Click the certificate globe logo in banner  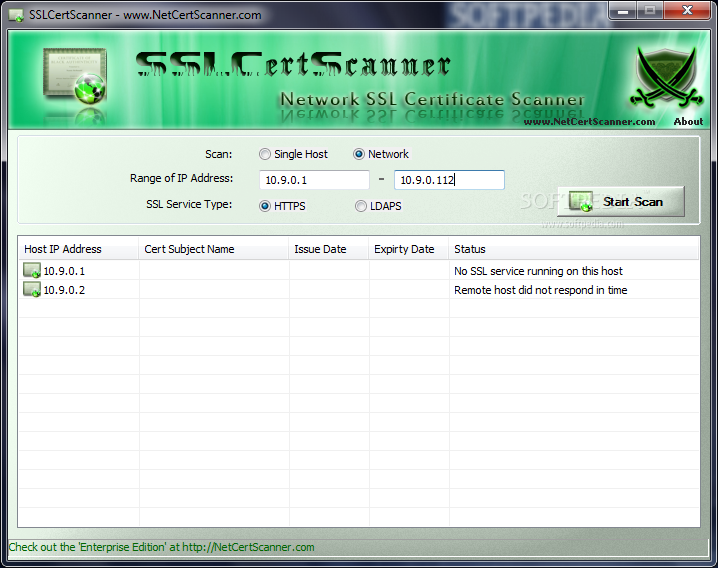click(75, 76)
